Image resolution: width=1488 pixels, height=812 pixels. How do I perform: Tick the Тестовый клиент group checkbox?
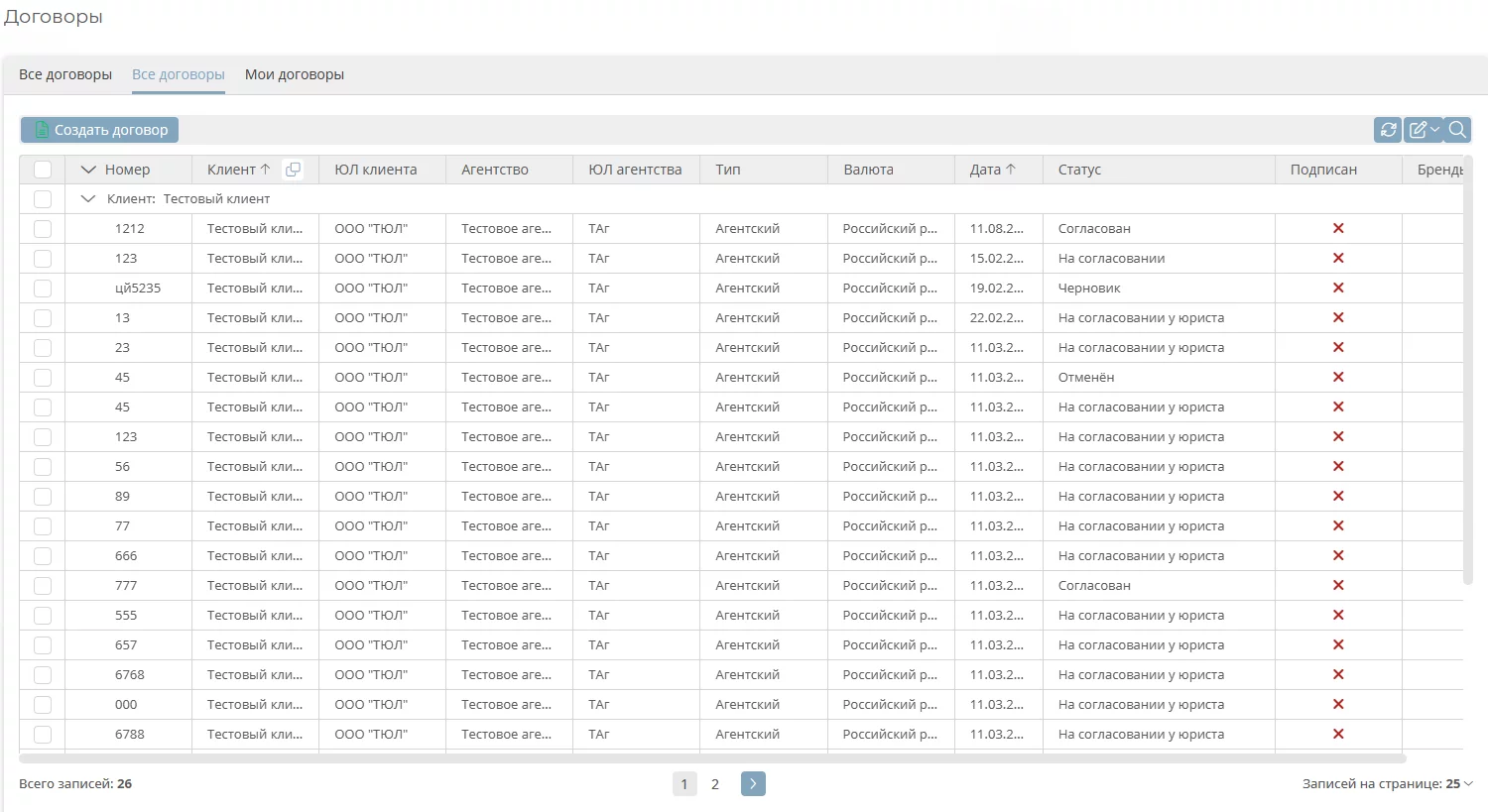coord(43,199)
